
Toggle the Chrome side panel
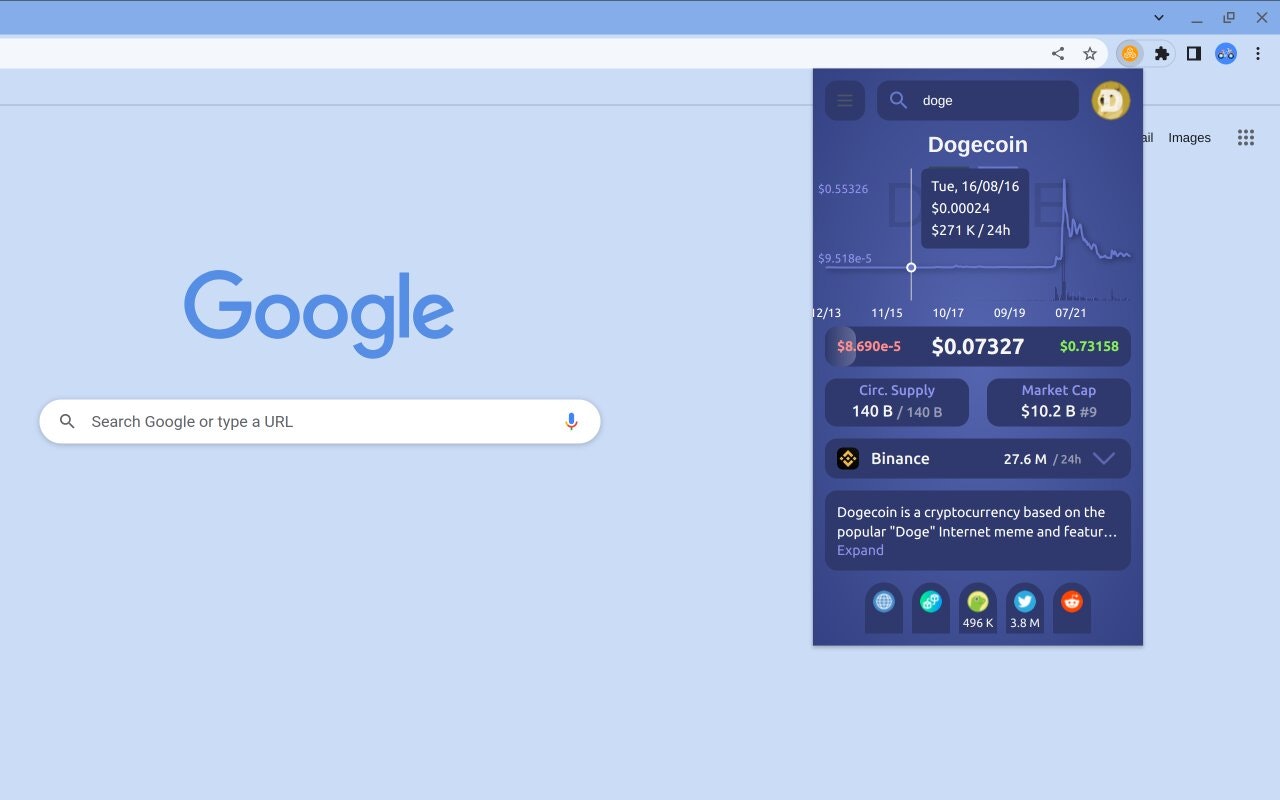click(x=1194, y=54)
